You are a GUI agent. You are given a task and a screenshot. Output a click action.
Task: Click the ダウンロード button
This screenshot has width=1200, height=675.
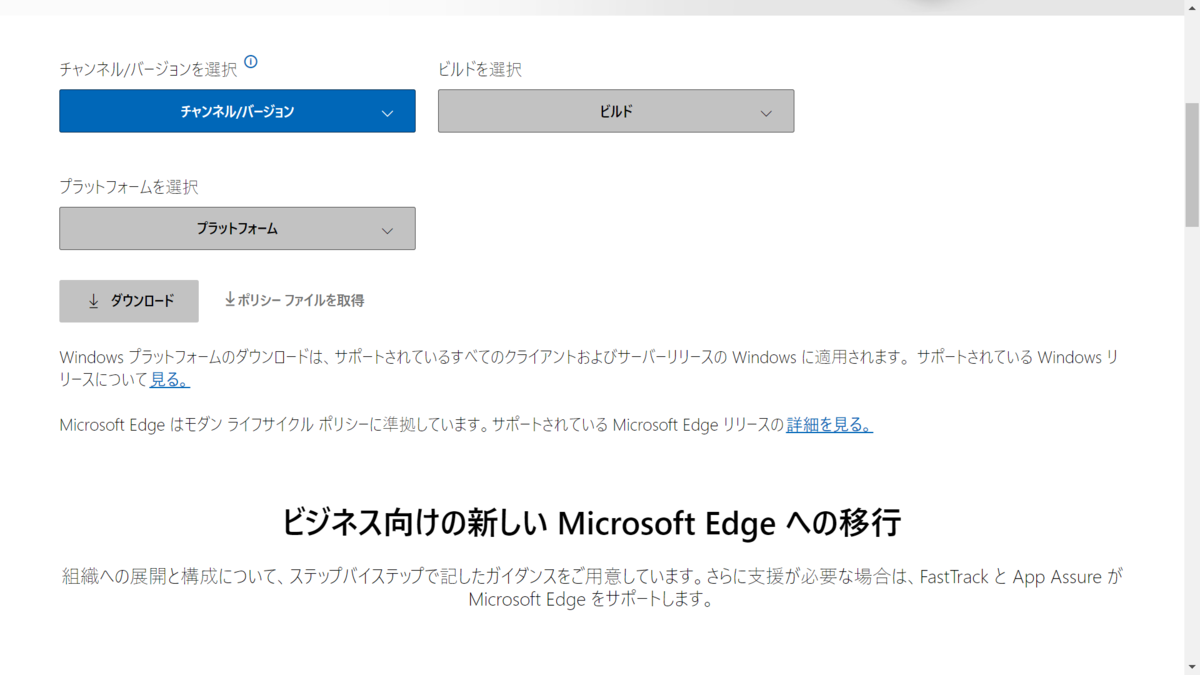pos(129,301)
